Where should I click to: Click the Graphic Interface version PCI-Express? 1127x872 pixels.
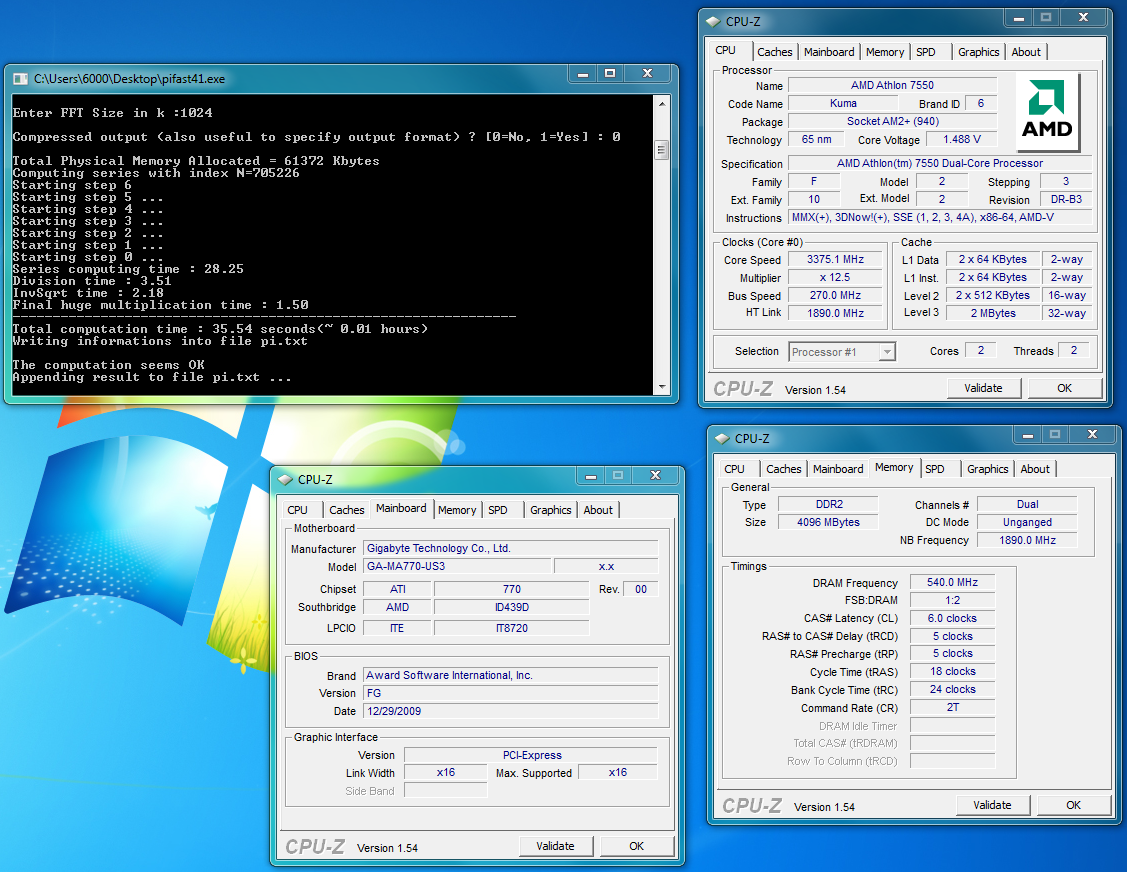pyautogui.click(x=531, y=756)
